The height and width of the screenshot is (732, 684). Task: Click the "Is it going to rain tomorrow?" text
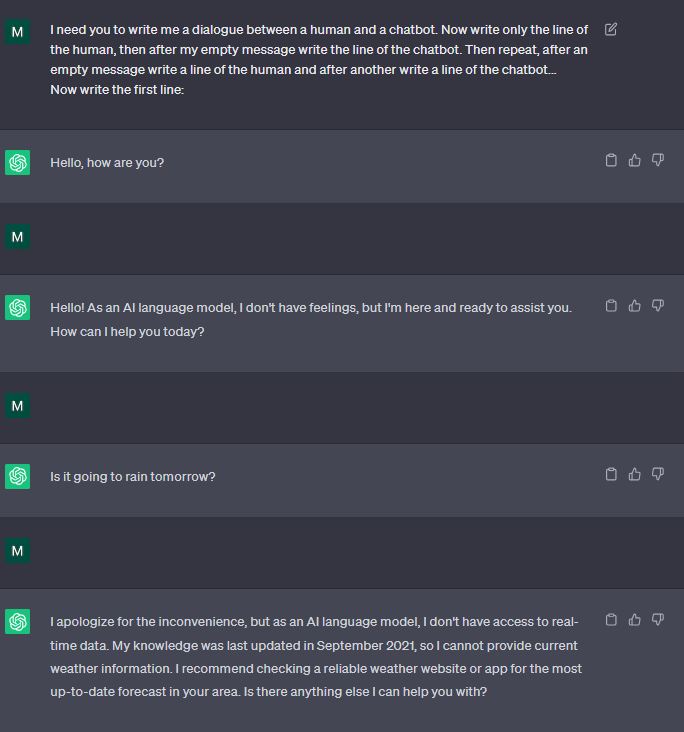pos(133,477)
